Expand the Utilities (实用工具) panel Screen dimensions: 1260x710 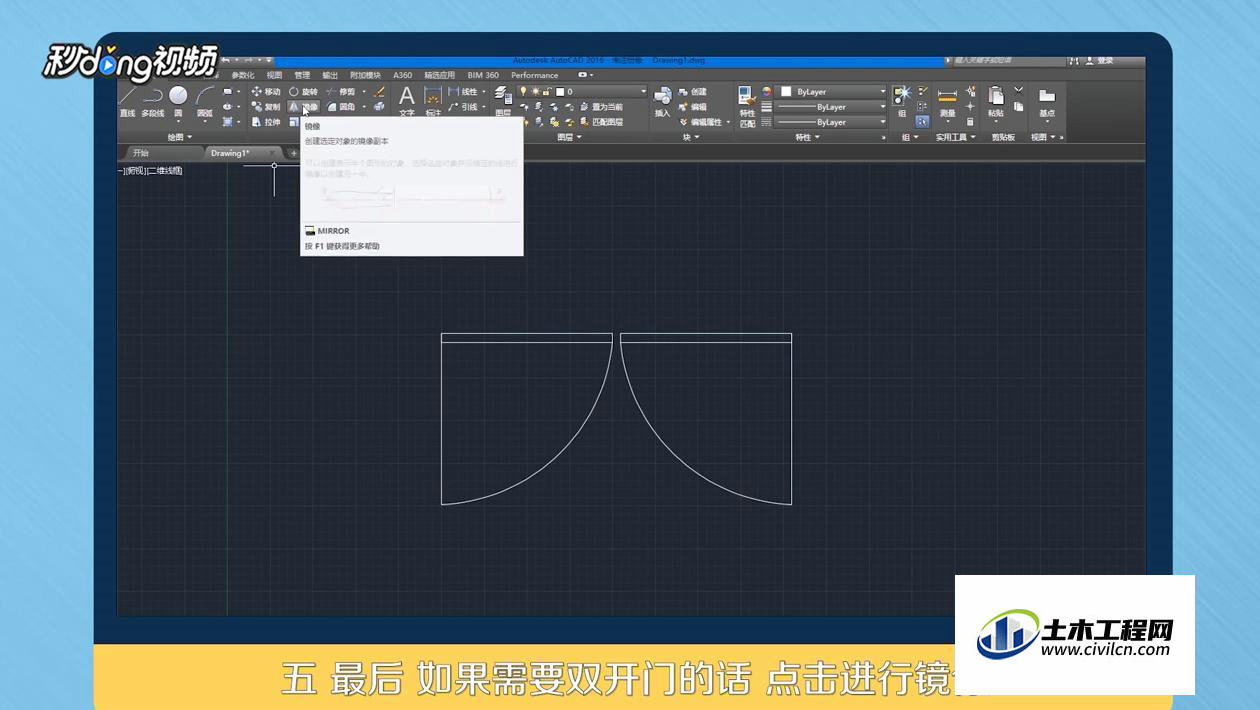955,137
